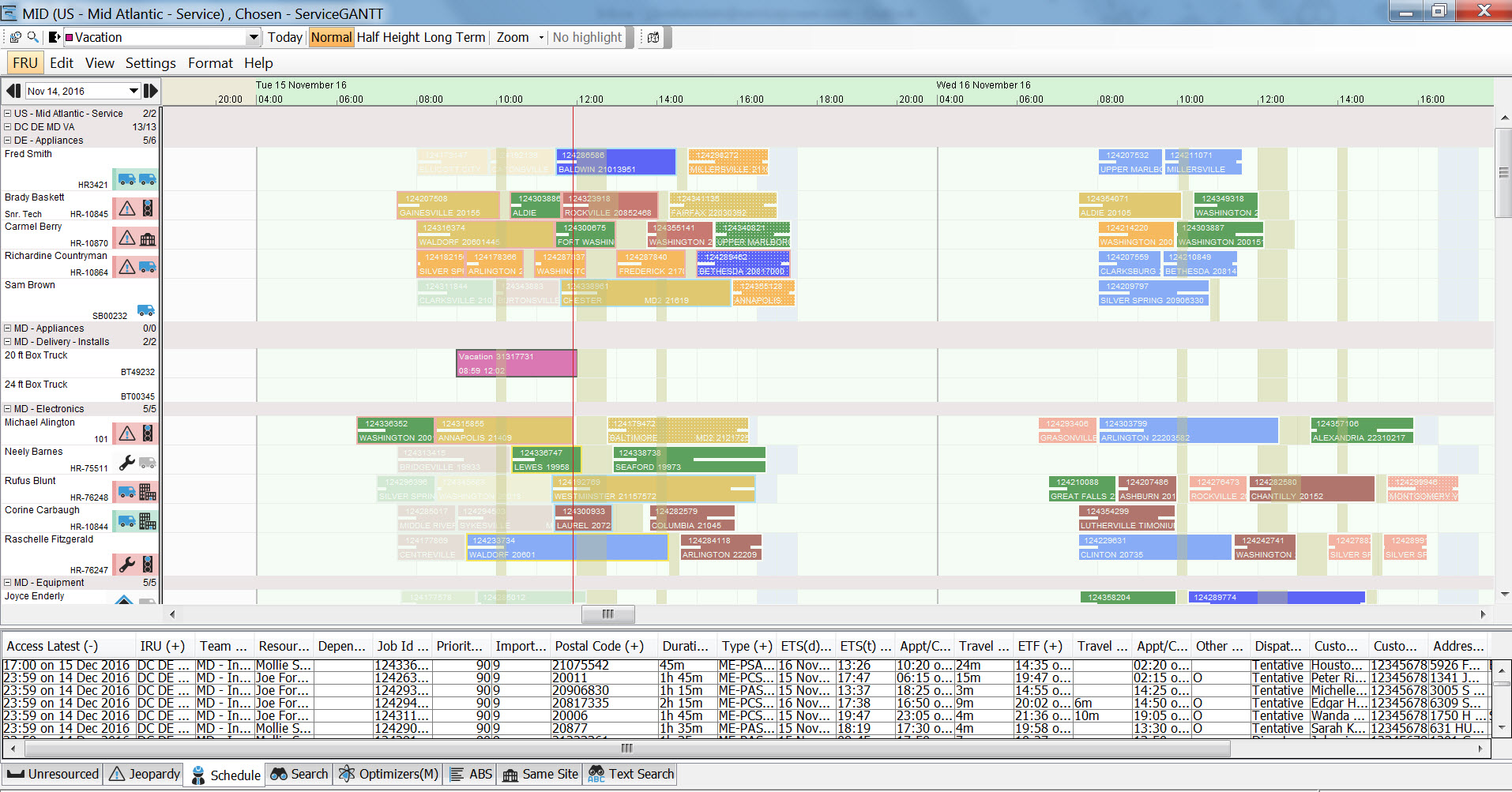Go to previous day arrow
Screen dimensions: 1512x792
click(13, 91)
